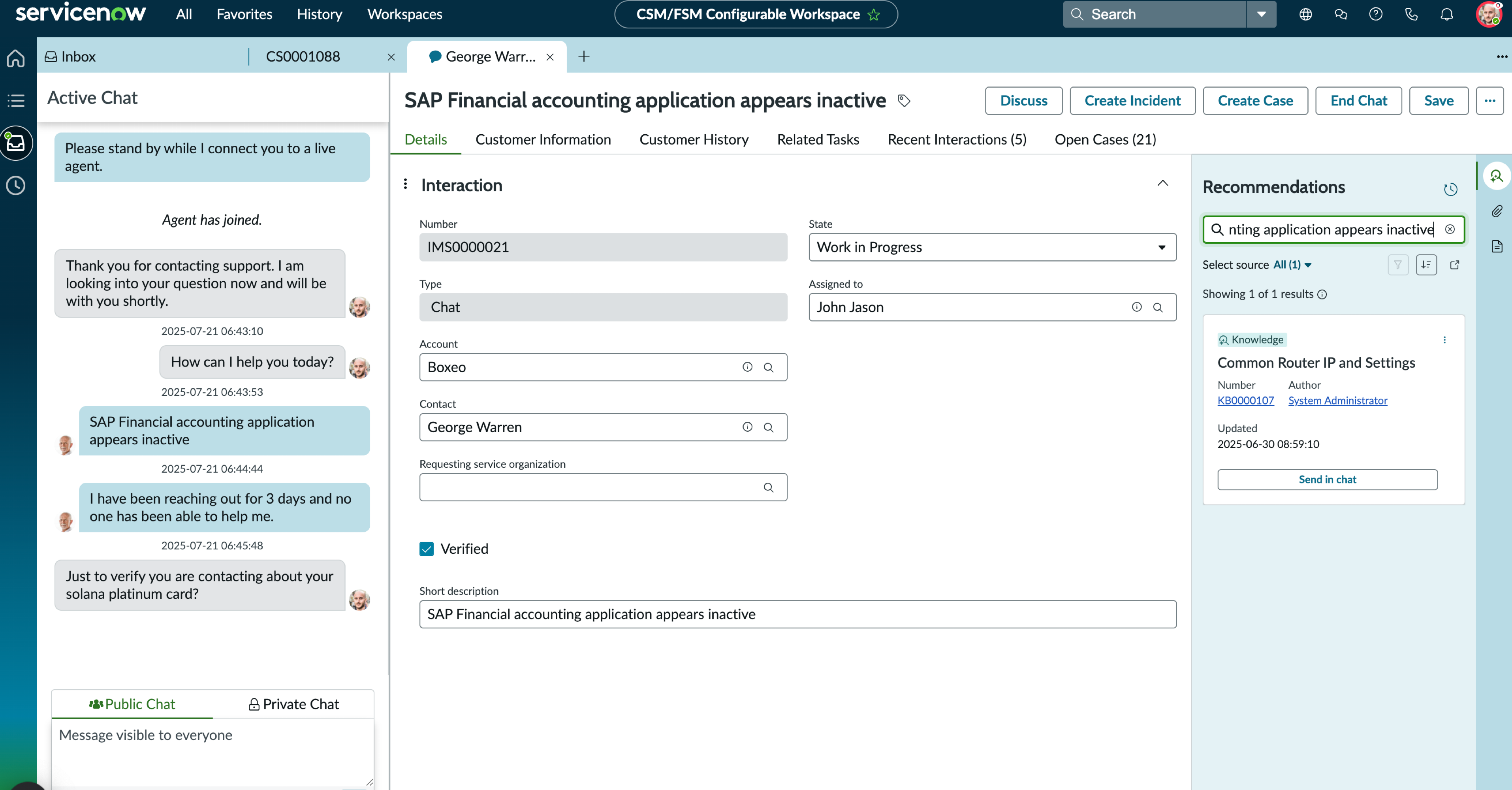Switch to Private Chat tab
Viewport: 1512px width, 790px height.
point(293,704)
